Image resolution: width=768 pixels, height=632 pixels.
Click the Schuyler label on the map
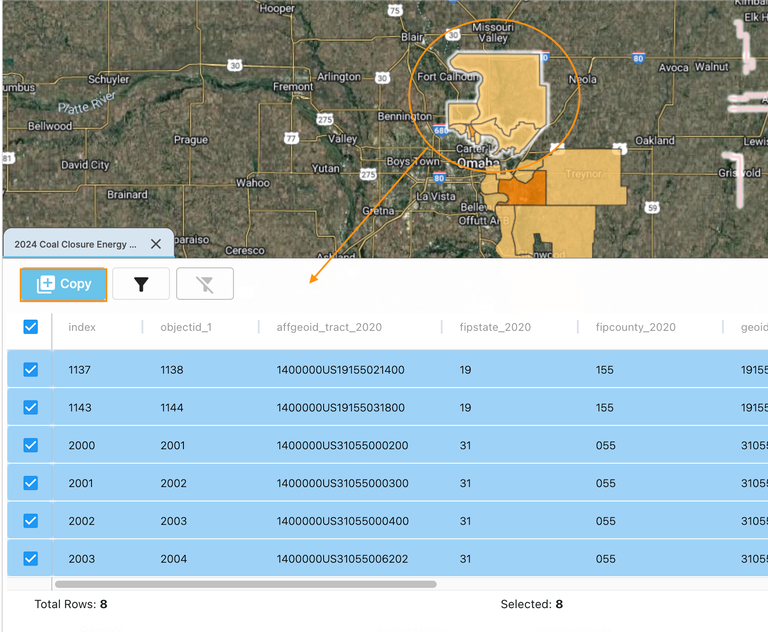coord(108,79)
